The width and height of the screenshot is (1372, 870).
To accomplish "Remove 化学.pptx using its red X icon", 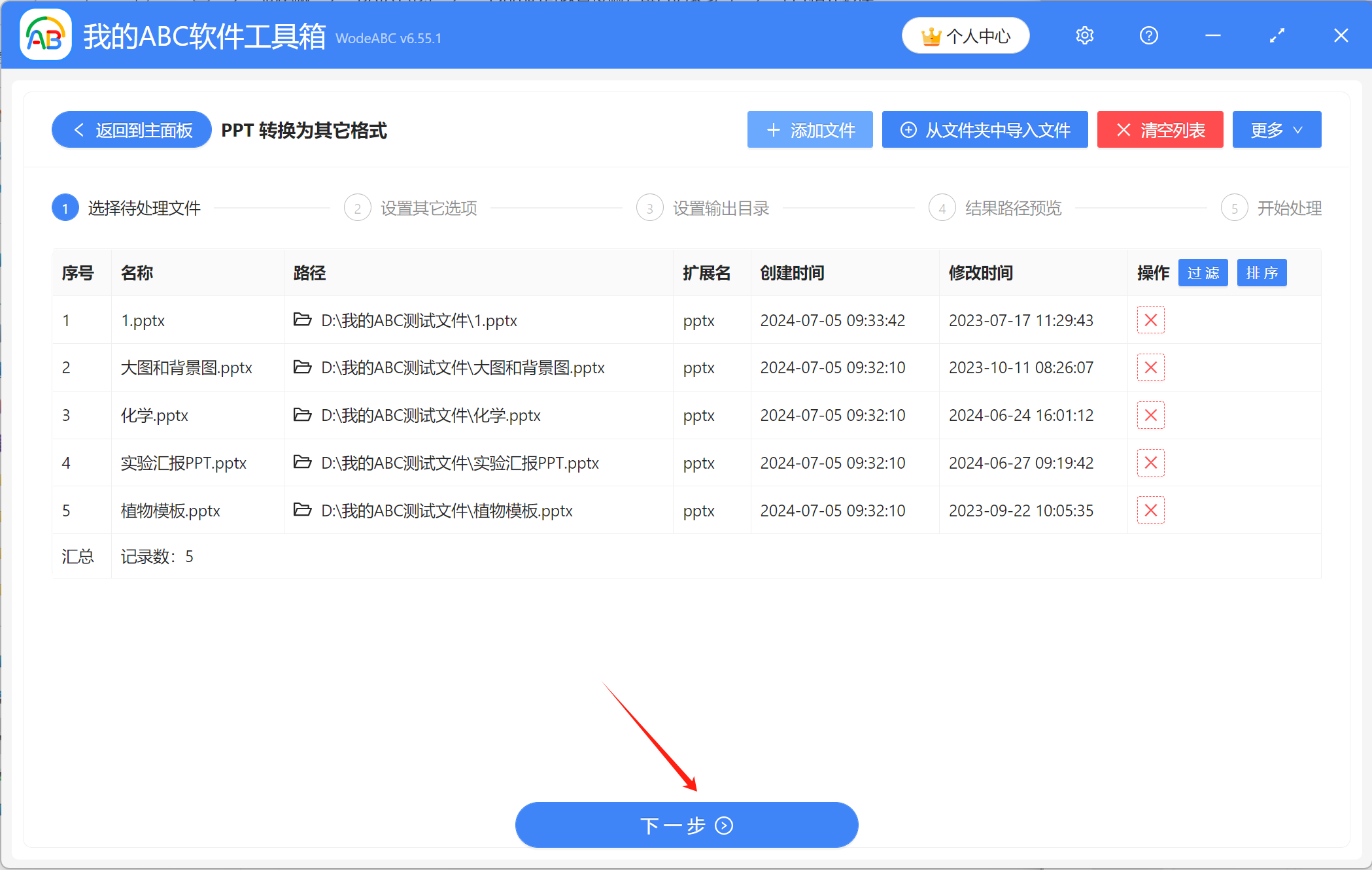I will (x=1150, y=415).
